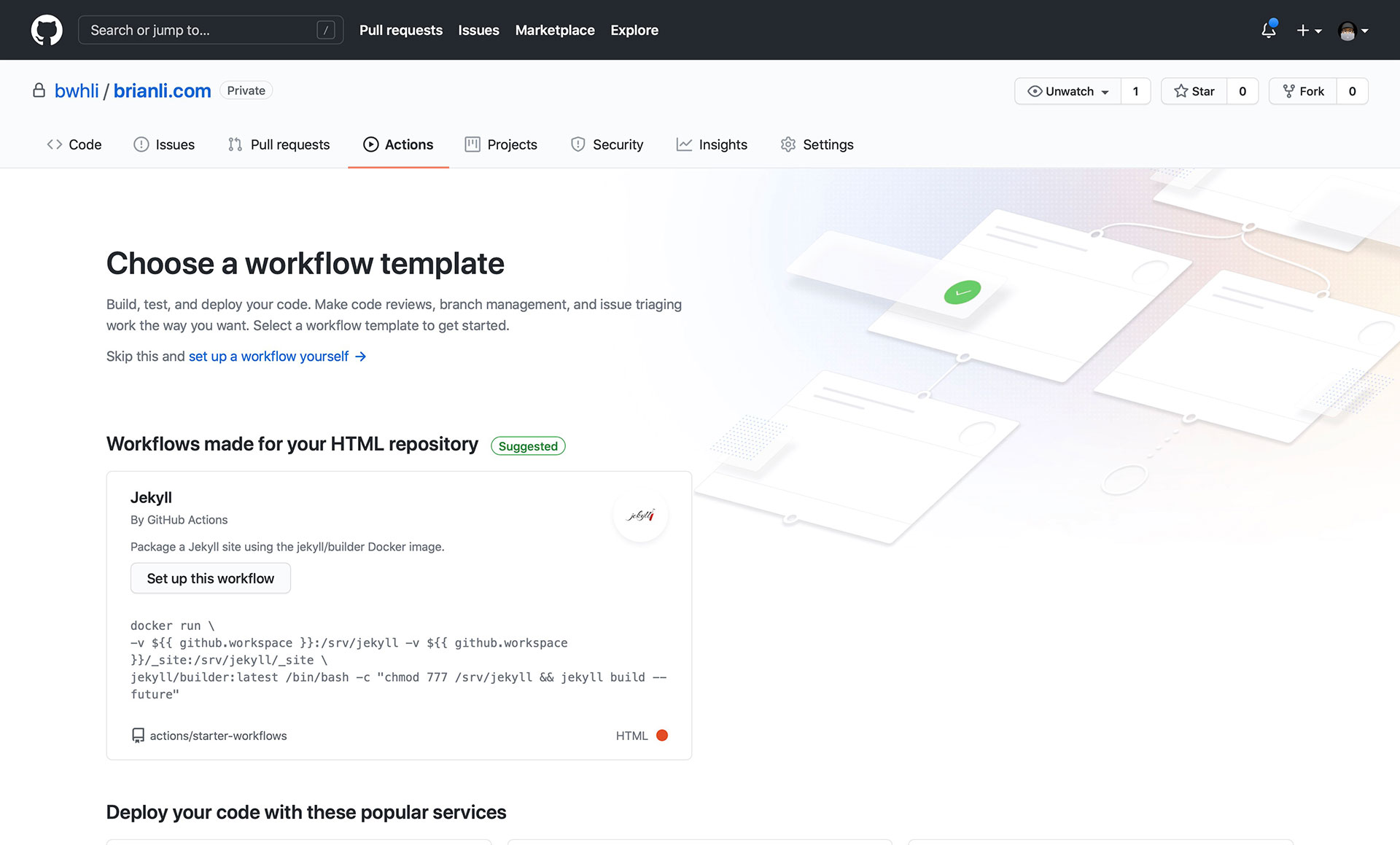Go to Explore
Screen dimensions: 1400x845
pyautogui.click(x=634, y=30)
